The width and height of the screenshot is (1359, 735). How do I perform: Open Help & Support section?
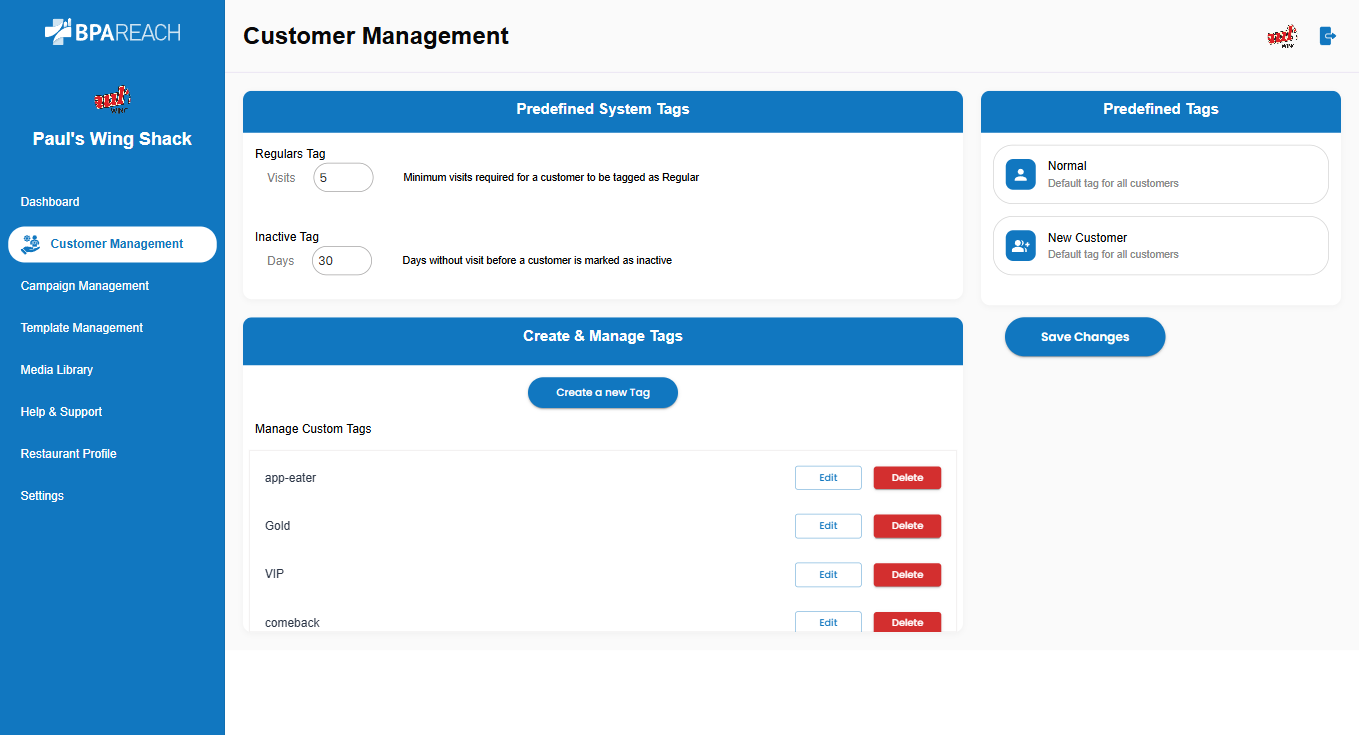click(x=61, y=412)
